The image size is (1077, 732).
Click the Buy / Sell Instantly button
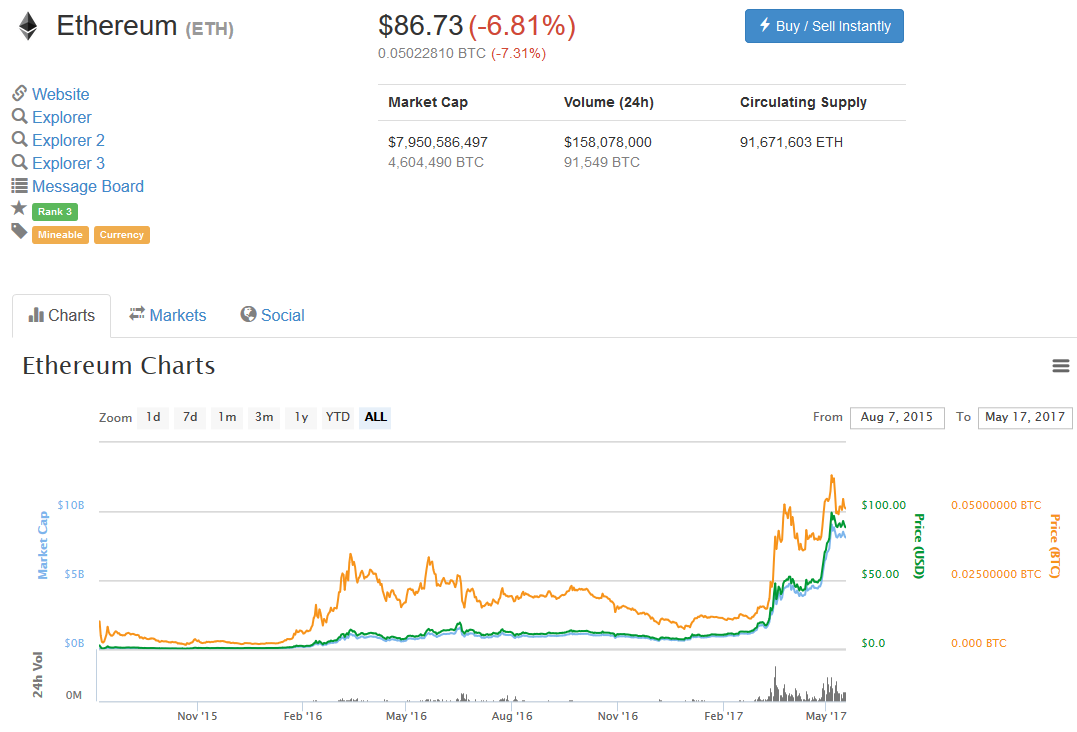coord(824,26)
